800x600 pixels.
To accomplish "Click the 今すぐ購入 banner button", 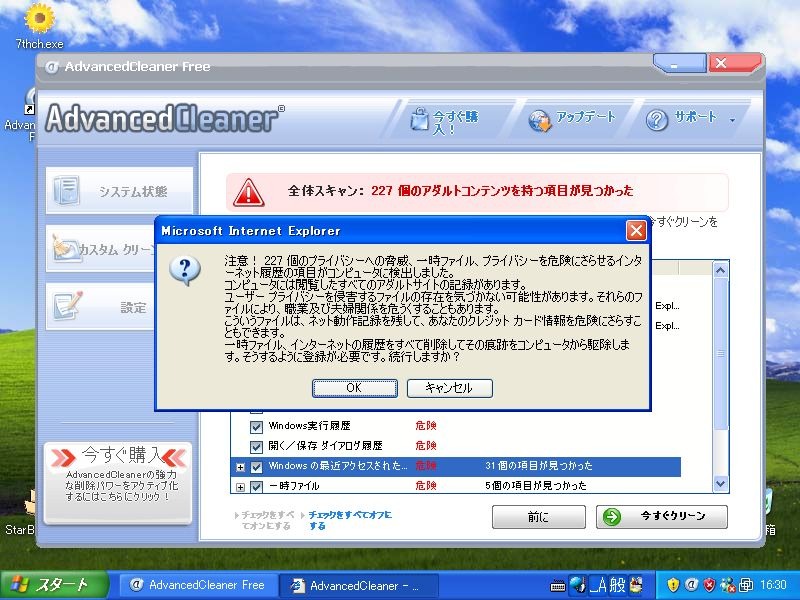I will coord(118,483).
